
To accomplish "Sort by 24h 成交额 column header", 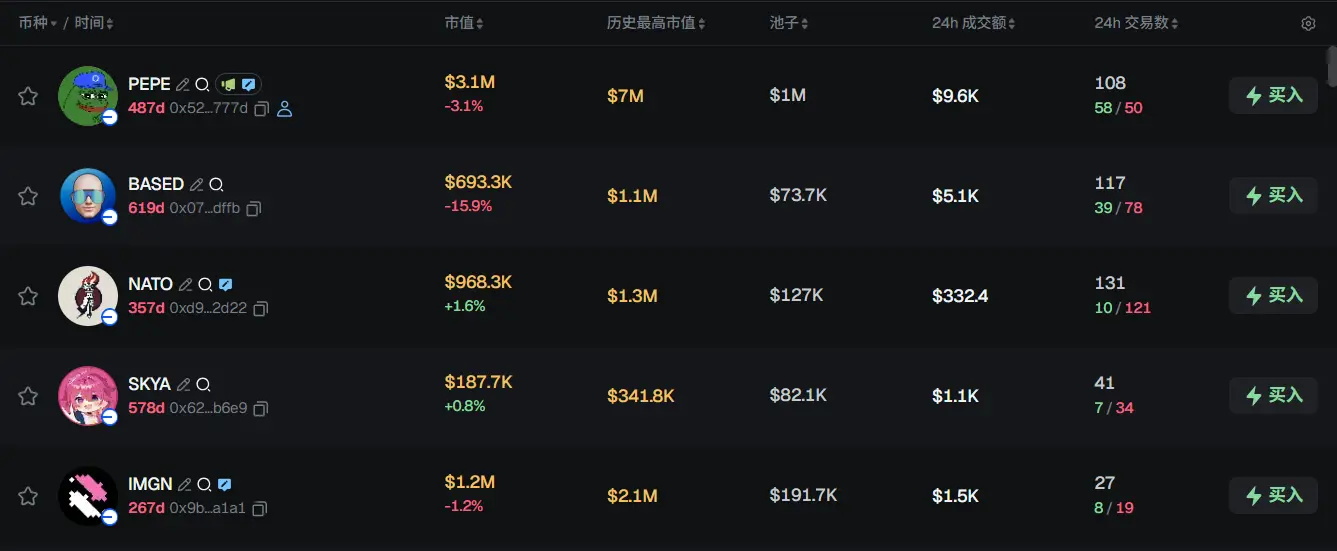I will [x=973, y=23].
